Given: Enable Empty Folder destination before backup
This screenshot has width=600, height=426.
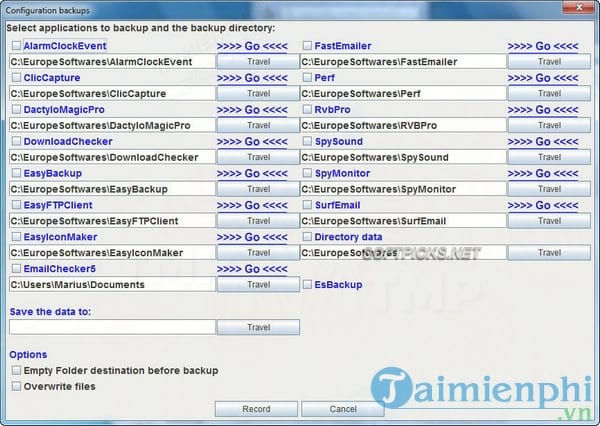Looking at the screenshot, I should (16, 370).
